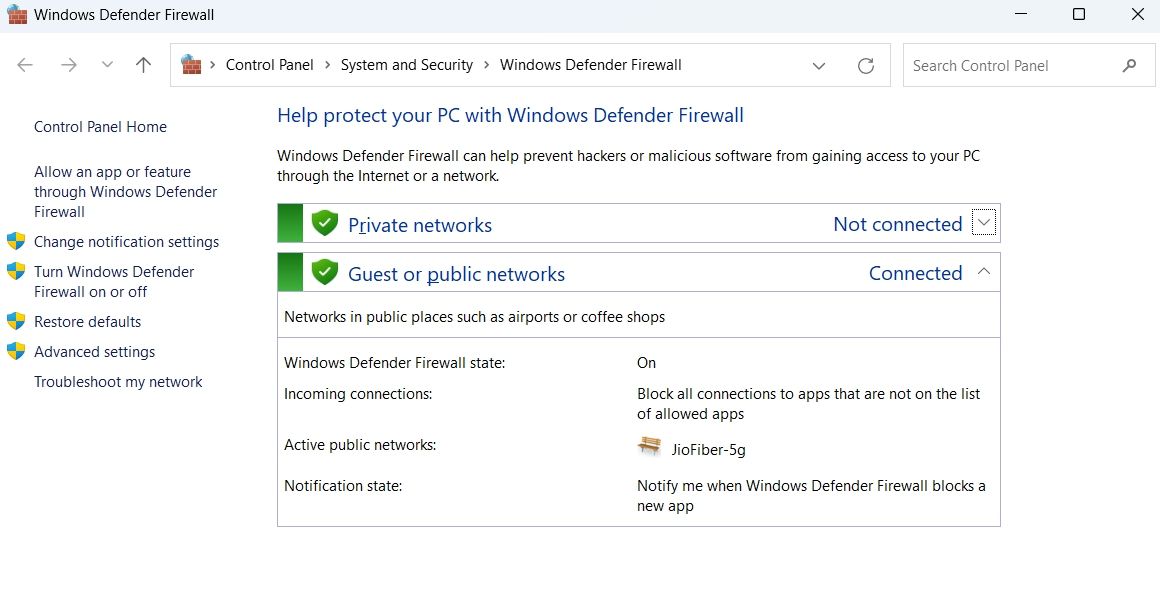Click the Up directory arrow
Screen dimensions: 1160x600
tap(143, 65)
